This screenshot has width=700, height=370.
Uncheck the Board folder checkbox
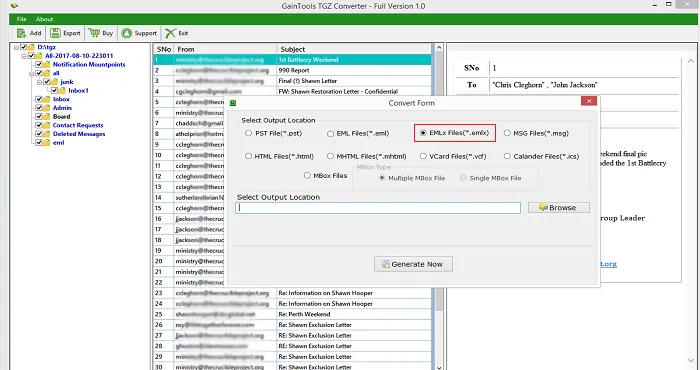39,116
